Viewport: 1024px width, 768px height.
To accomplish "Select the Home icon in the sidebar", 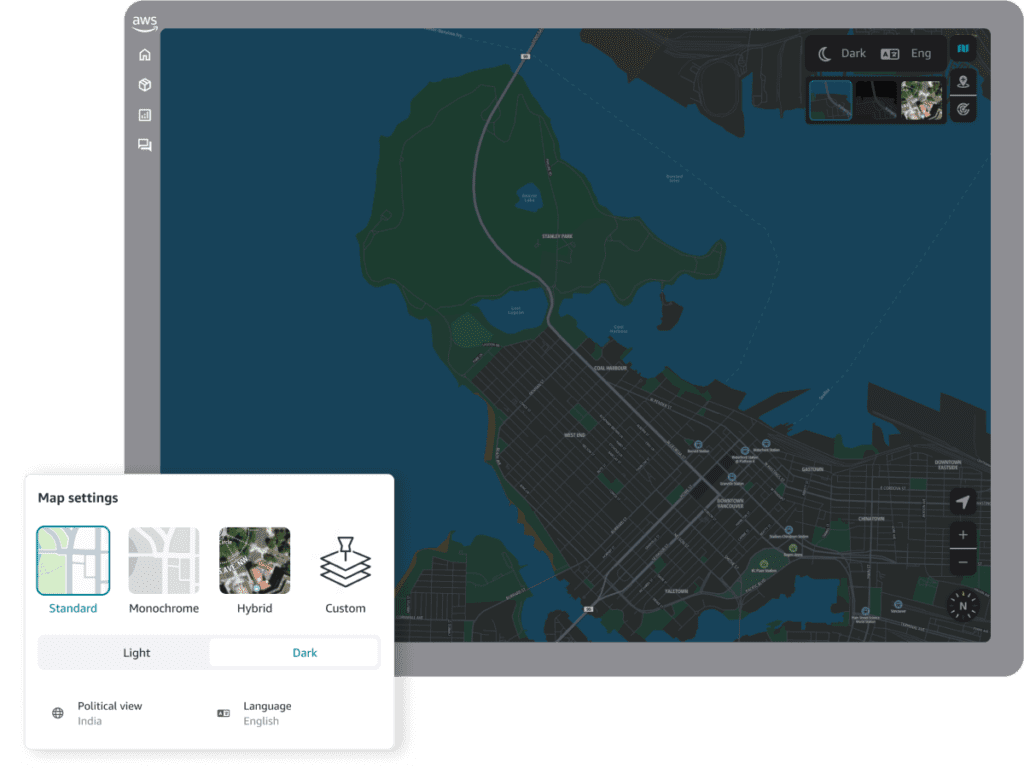I will (144, 54).
